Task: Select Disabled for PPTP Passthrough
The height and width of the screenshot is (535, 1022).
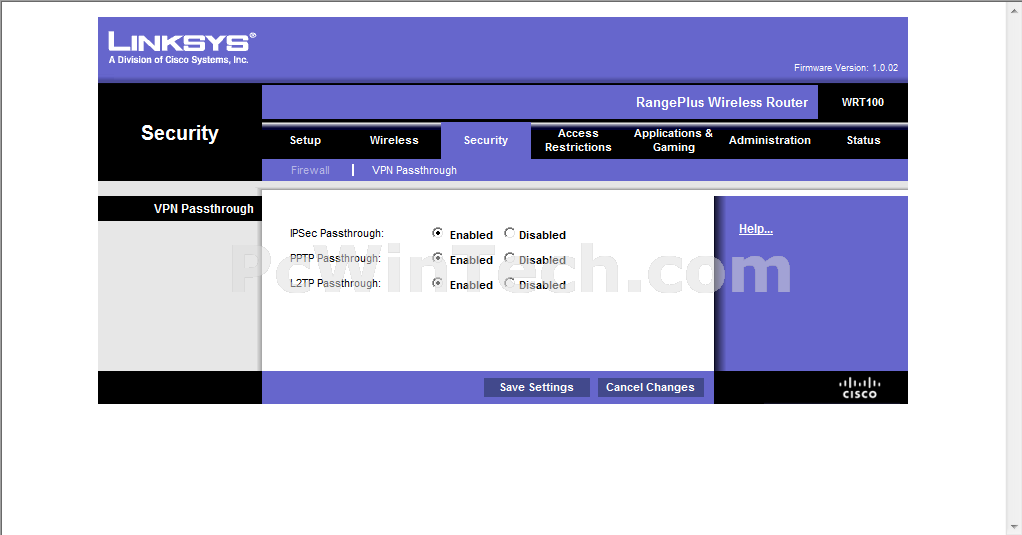Action: [509, 258]
